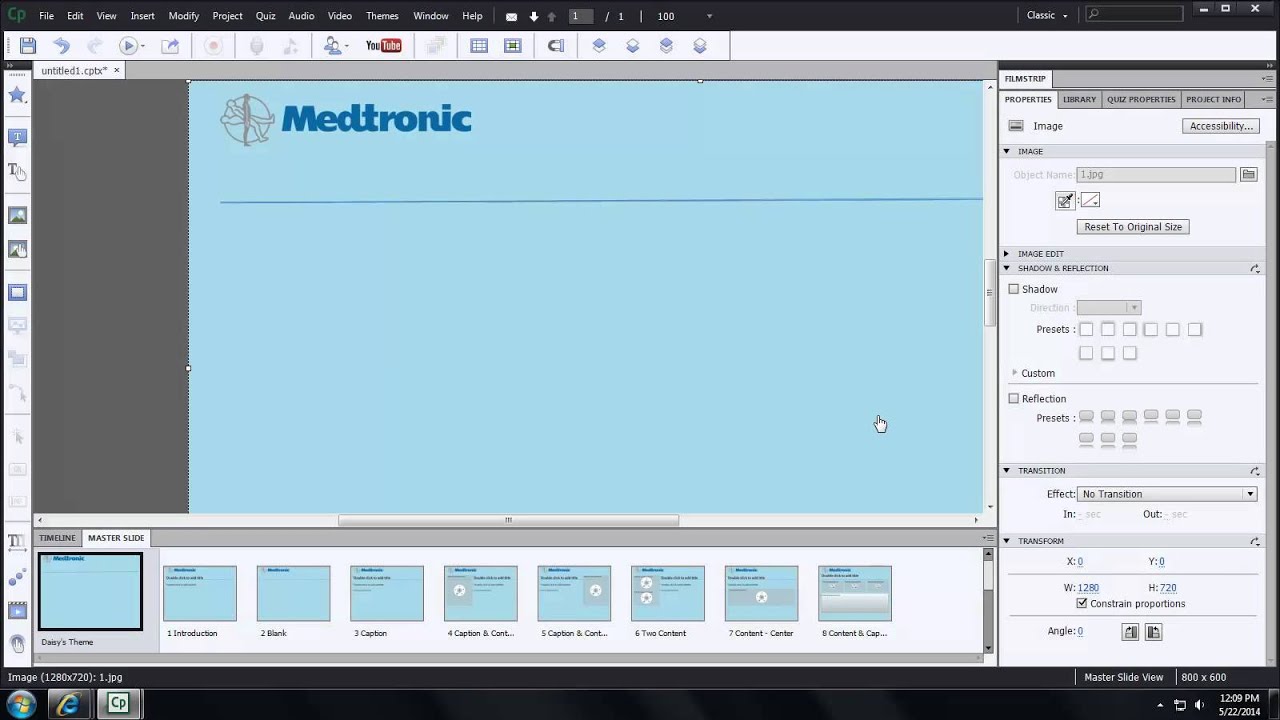This screenshot has height=720, width=1280.
Task: Uncheck Constrain proportions
Action: point(1082,604)
